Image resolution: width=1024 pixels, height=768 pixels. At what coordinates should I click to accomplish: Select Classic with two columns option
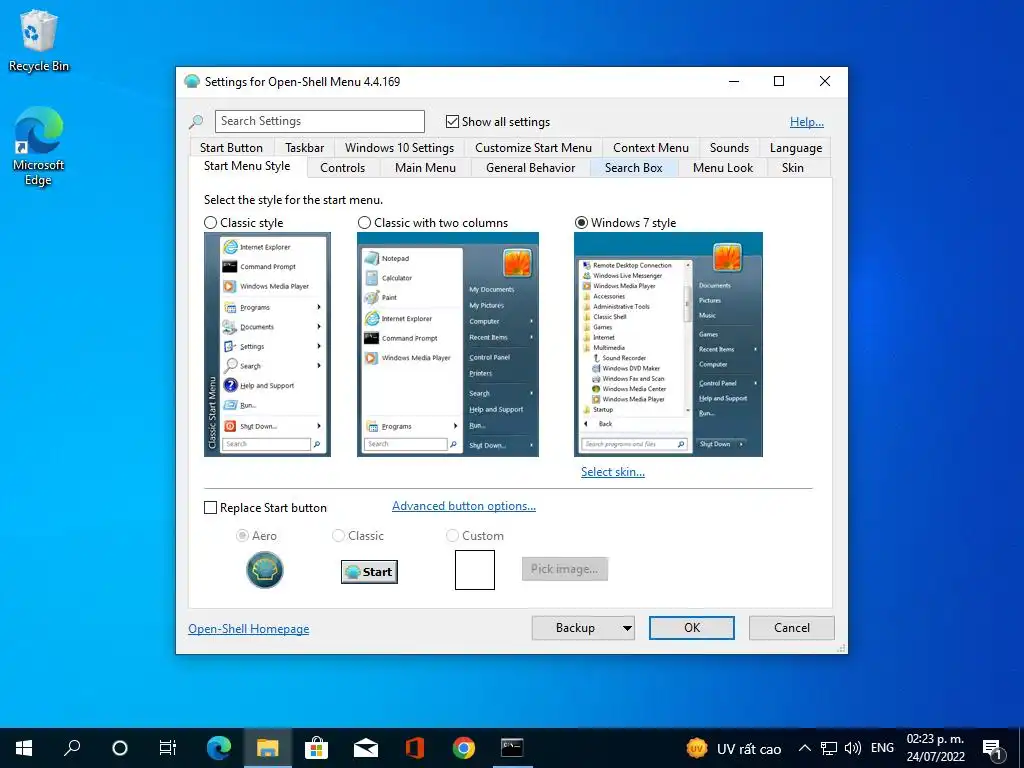tap(364, 223)
